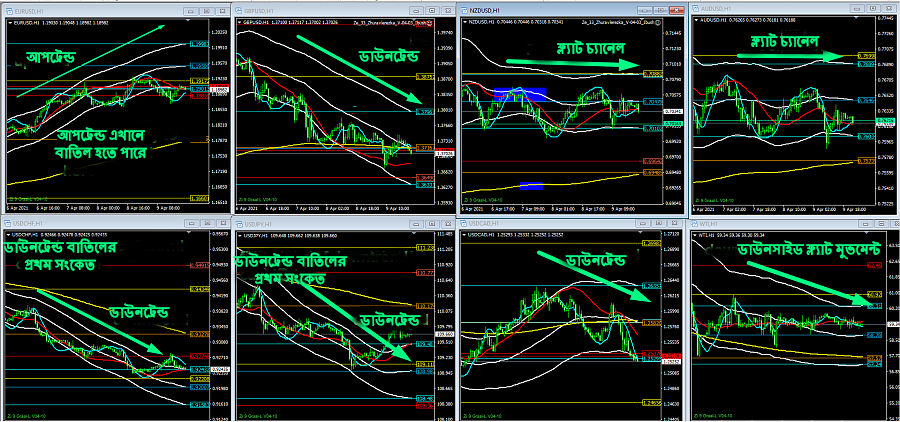Click the chart shift marker in AUDUSD chart

click(856, 18)
